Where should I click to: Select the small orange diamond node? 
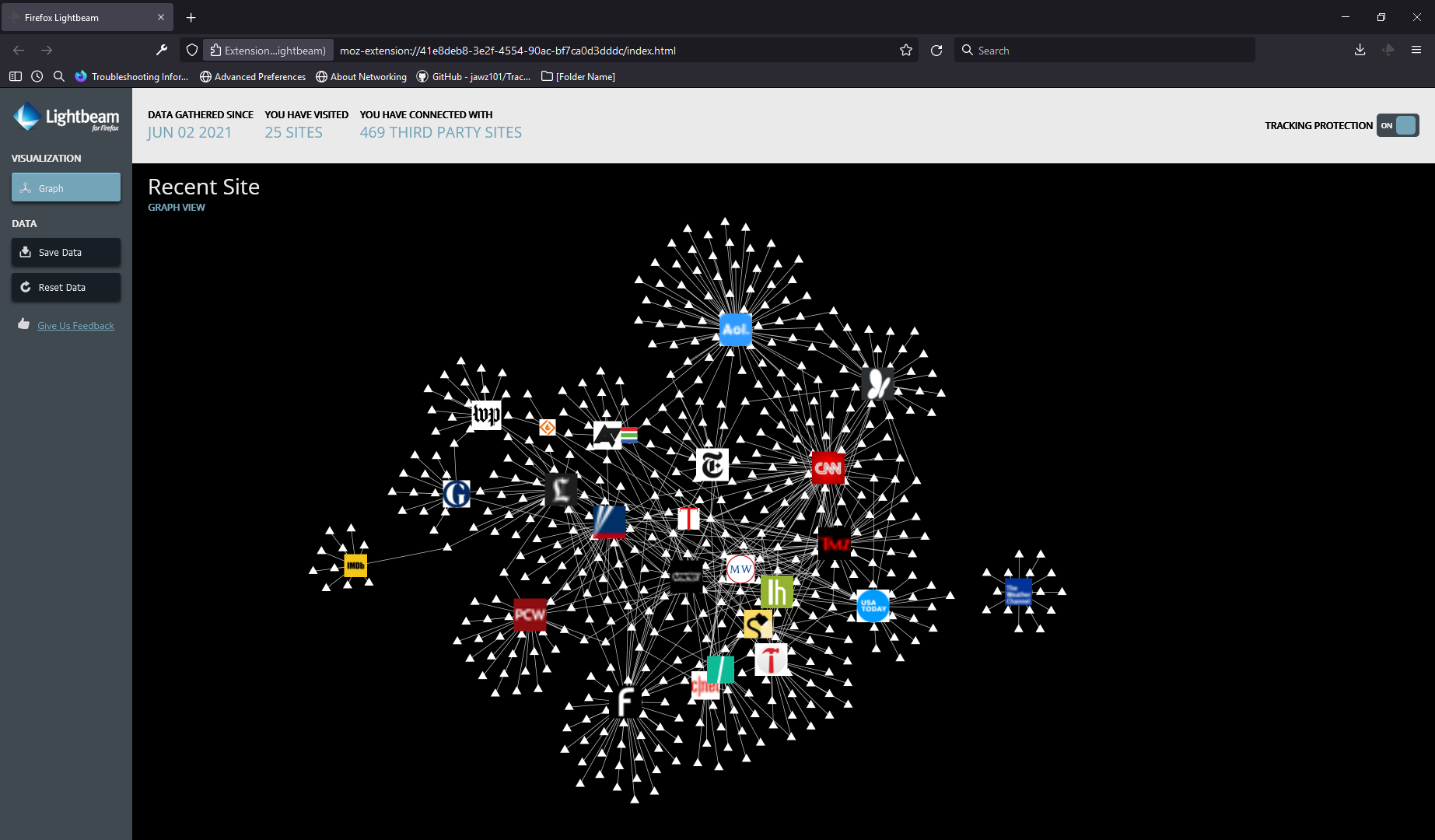(x=548, y=428)
